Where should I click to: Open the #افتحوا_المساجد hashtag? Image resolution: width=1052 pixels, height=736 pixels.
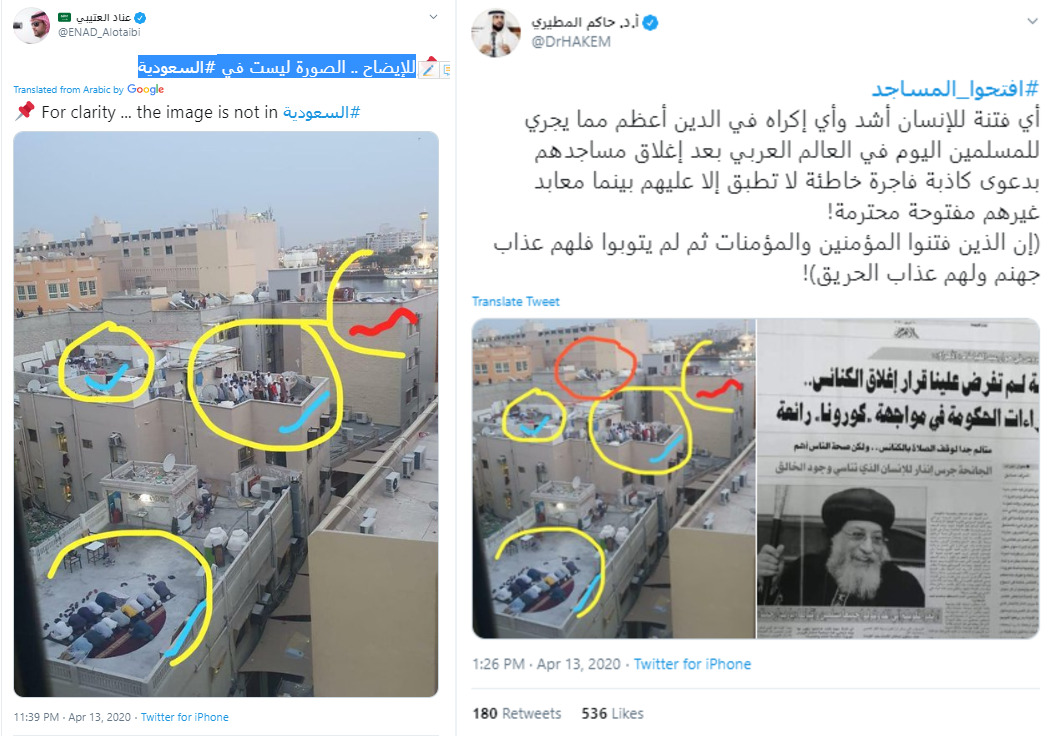(955, 89)
